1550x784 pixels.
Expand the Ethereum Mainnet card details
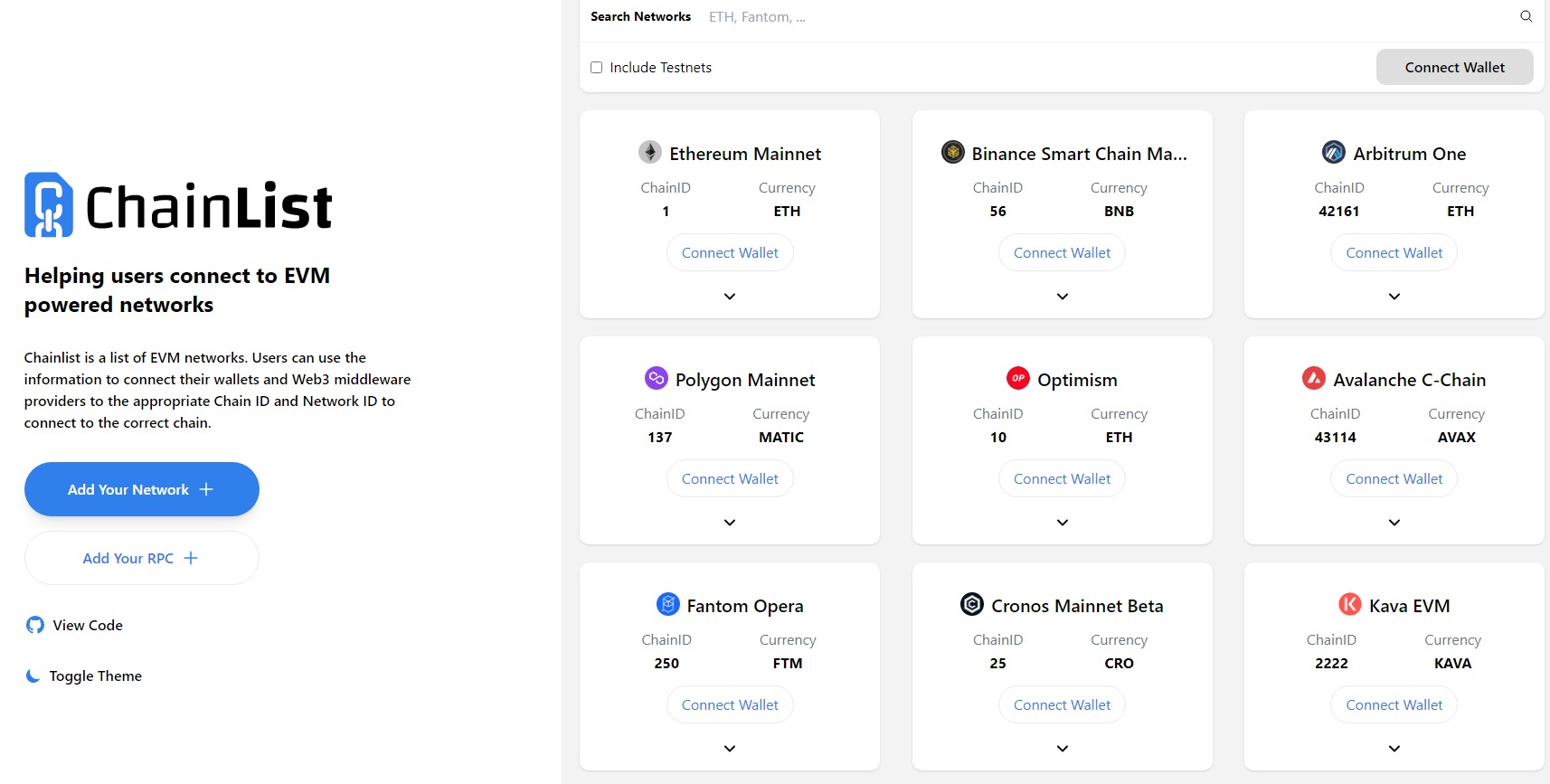[x=730, y=297]
